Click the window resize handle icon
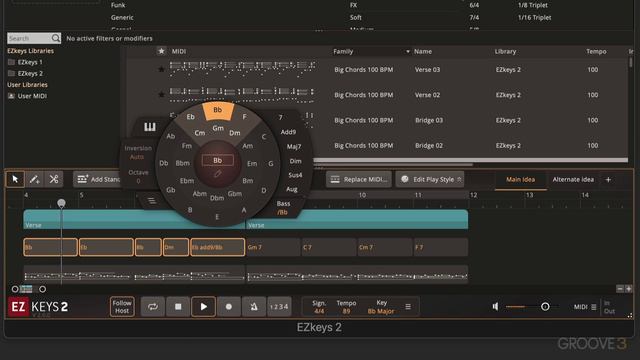This screenshot has width=640, height=360. tap(630, 316)
